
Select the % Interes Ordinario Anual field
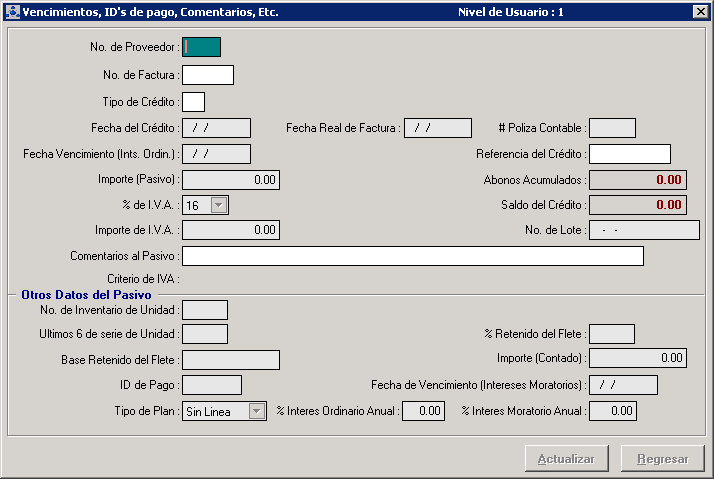(x=423, y=411)
